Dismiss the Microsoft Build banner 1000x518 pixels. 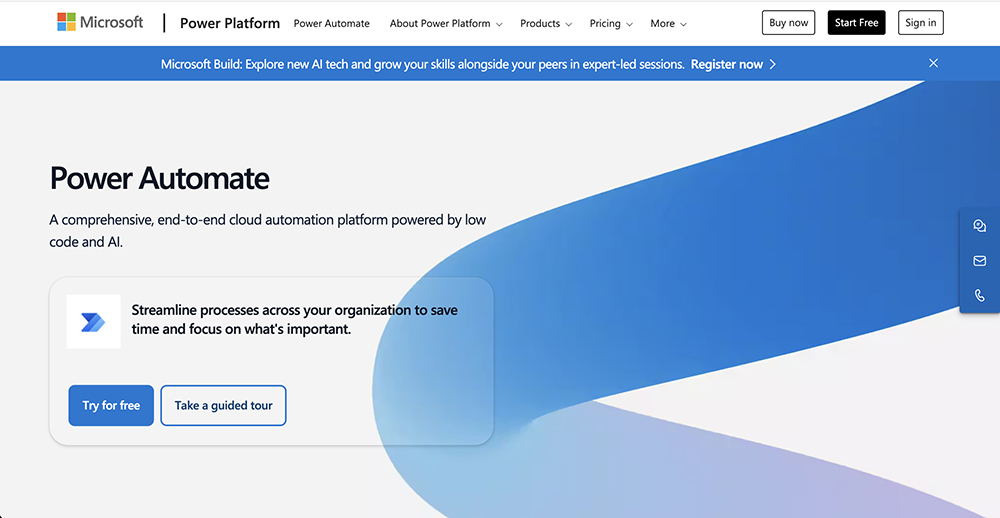coord(933,63)
